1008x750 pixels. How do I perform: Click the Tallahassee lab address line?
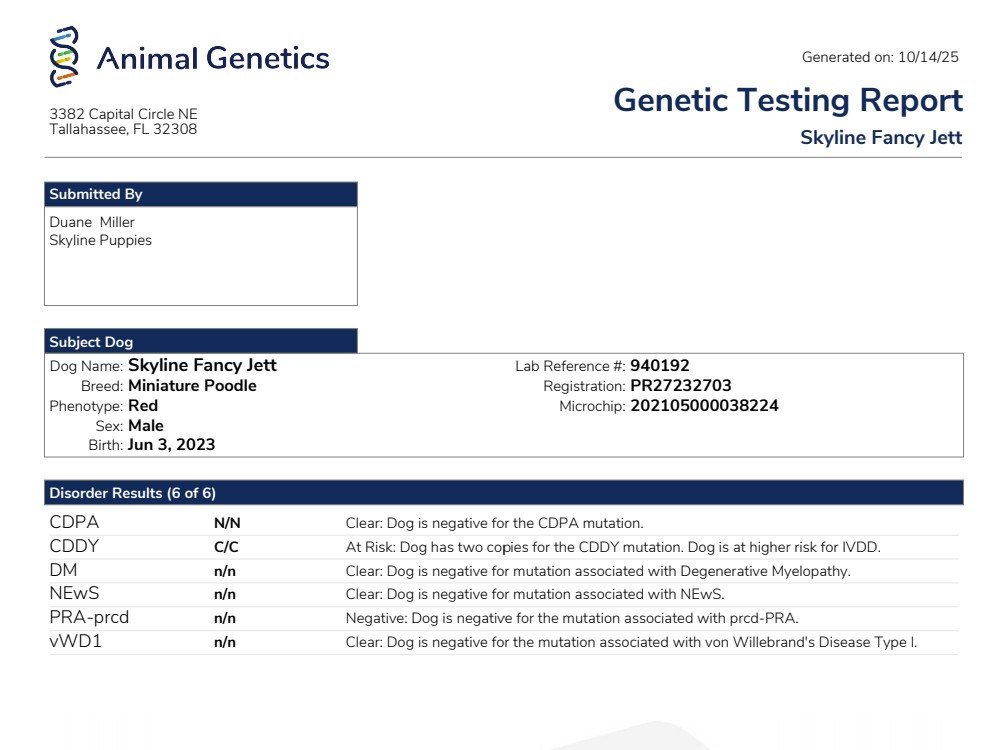click(x=123, y=129)
